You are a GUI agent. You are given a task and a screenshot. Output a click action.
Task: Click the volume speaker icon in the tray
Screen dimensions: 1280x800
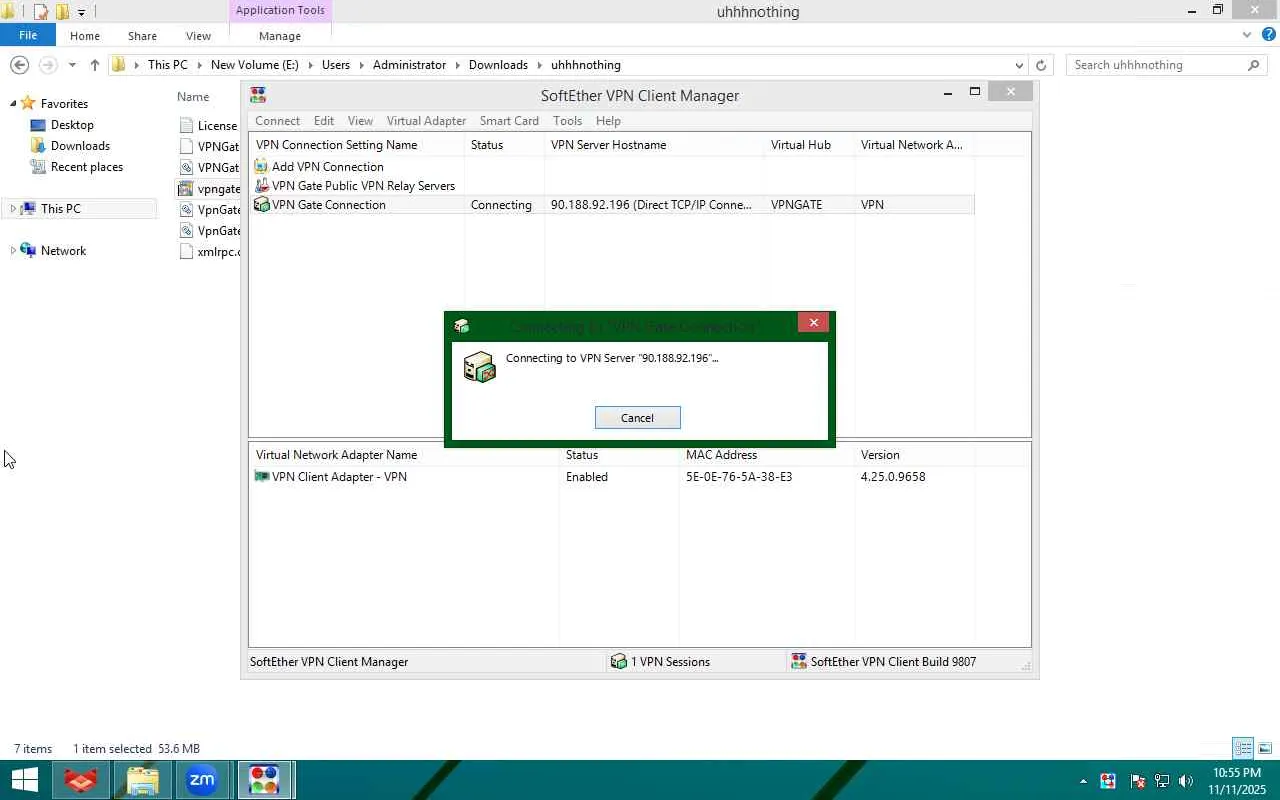coord(1186,781)
